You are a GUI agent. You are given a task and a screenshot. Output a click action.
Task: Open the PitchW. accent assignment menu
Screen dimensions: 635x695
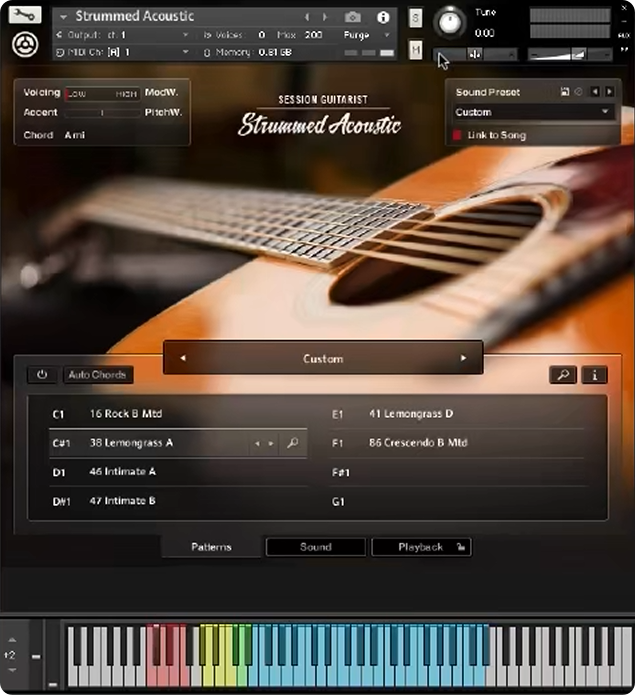[164, 113]
